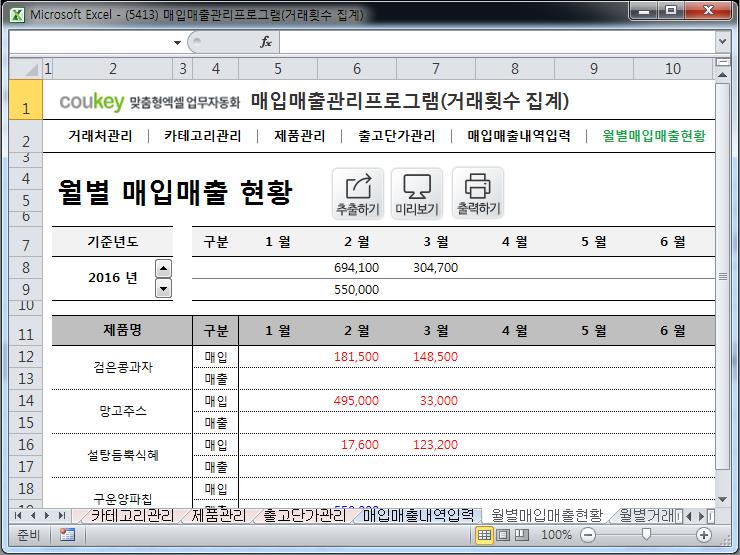Switch to Page Layout view icon
Image resolution: width=740 pixels, height=555 pixels.
point(503,535)
